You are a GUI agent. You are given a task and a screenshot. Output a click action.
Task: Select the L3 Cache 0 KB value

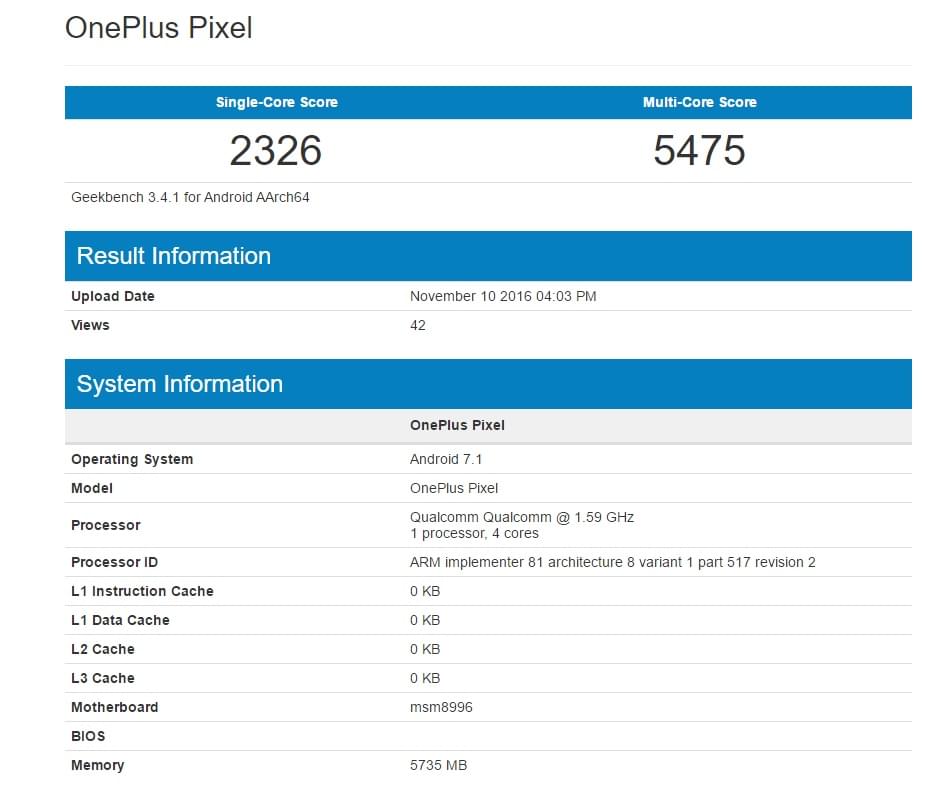425,678
